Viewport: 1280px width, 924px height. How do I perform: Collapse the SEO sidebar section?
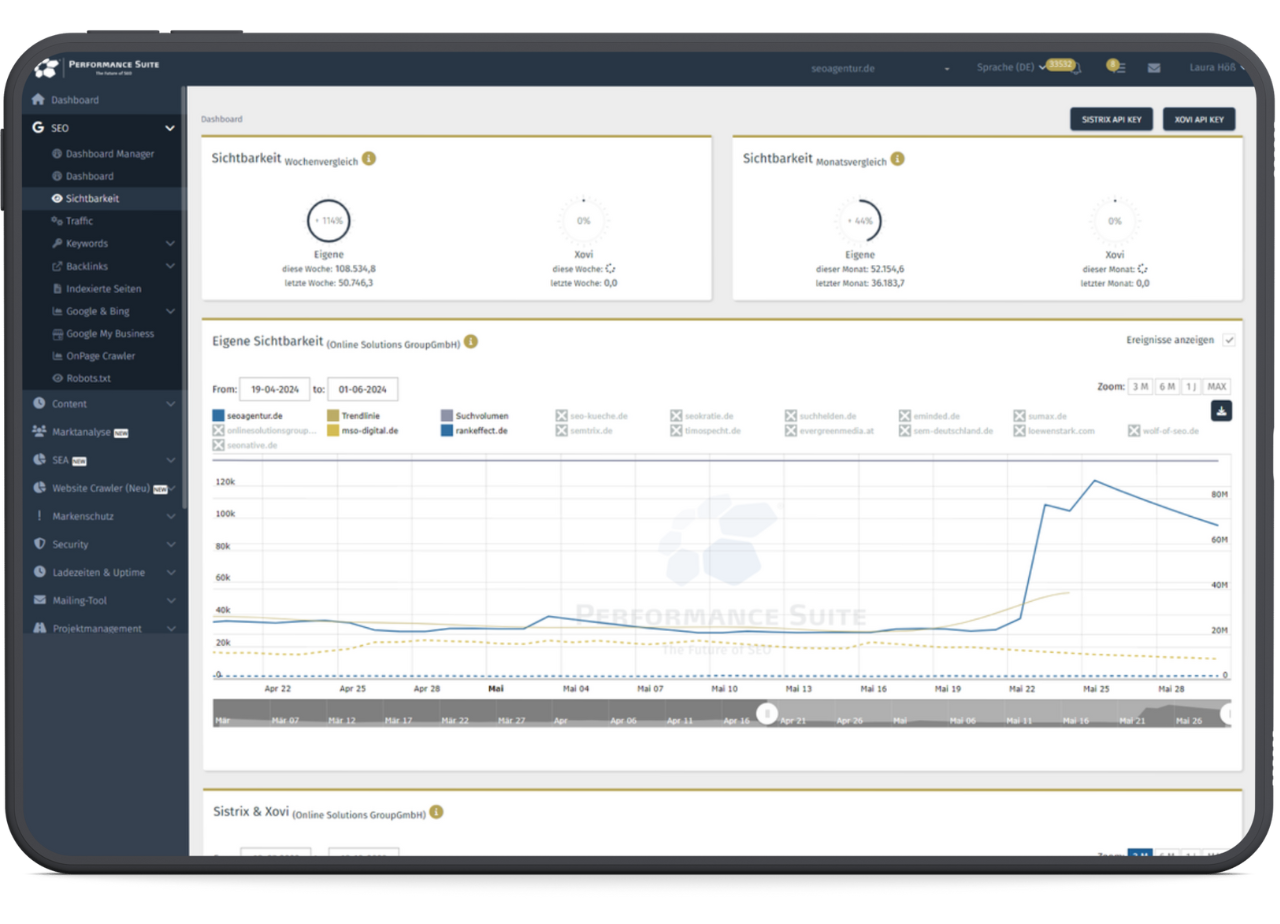(170, 128)
